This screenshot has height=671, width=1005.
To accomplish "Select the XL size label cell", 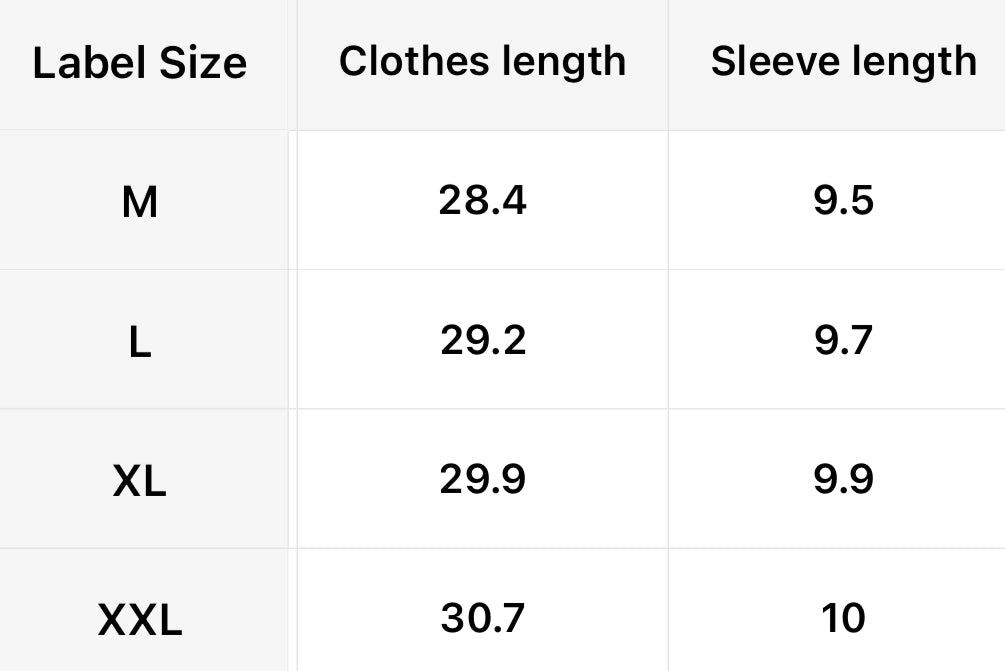I will (140, 482).
